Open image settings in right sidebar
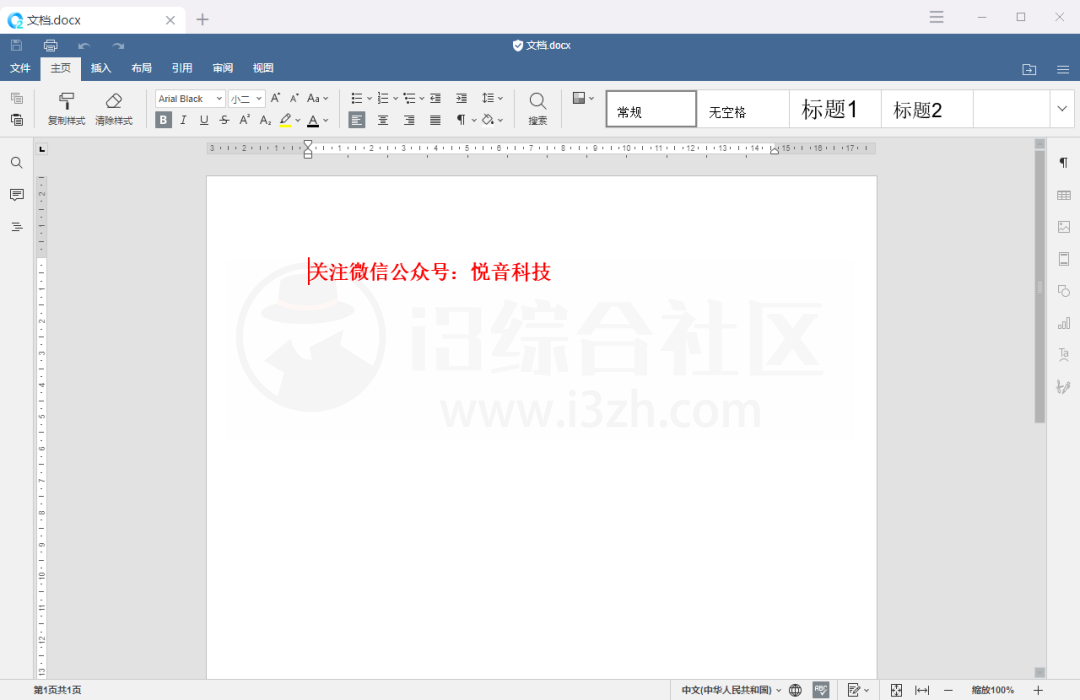The height and width of the screenshot is (700, 1080). pos(1063,227)
